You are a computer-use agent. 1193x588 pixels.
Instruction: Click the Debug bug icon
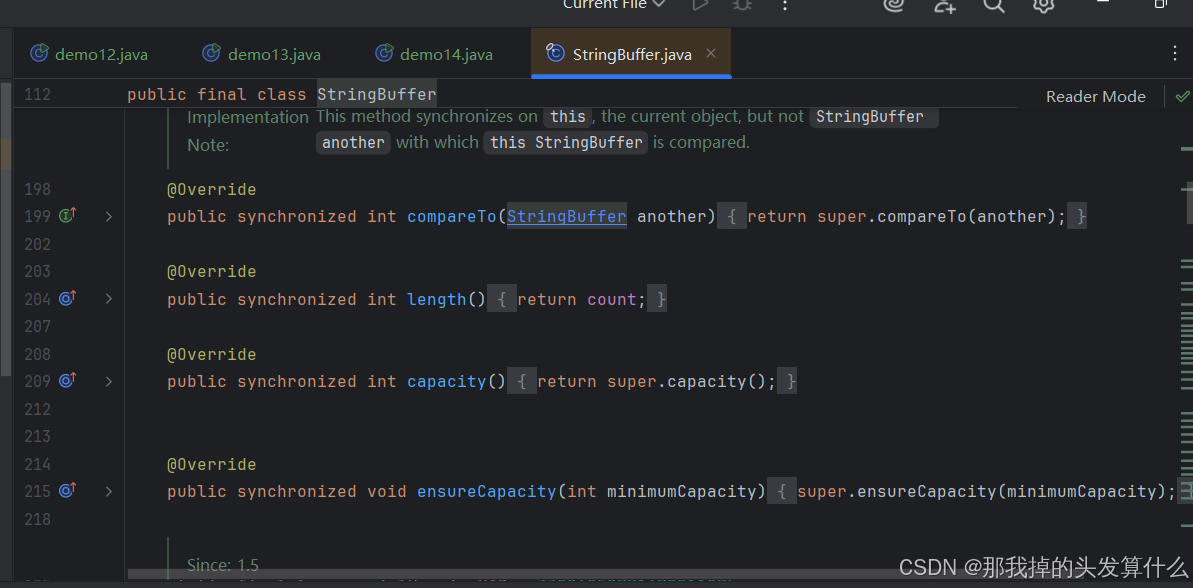tap(742, 5)
